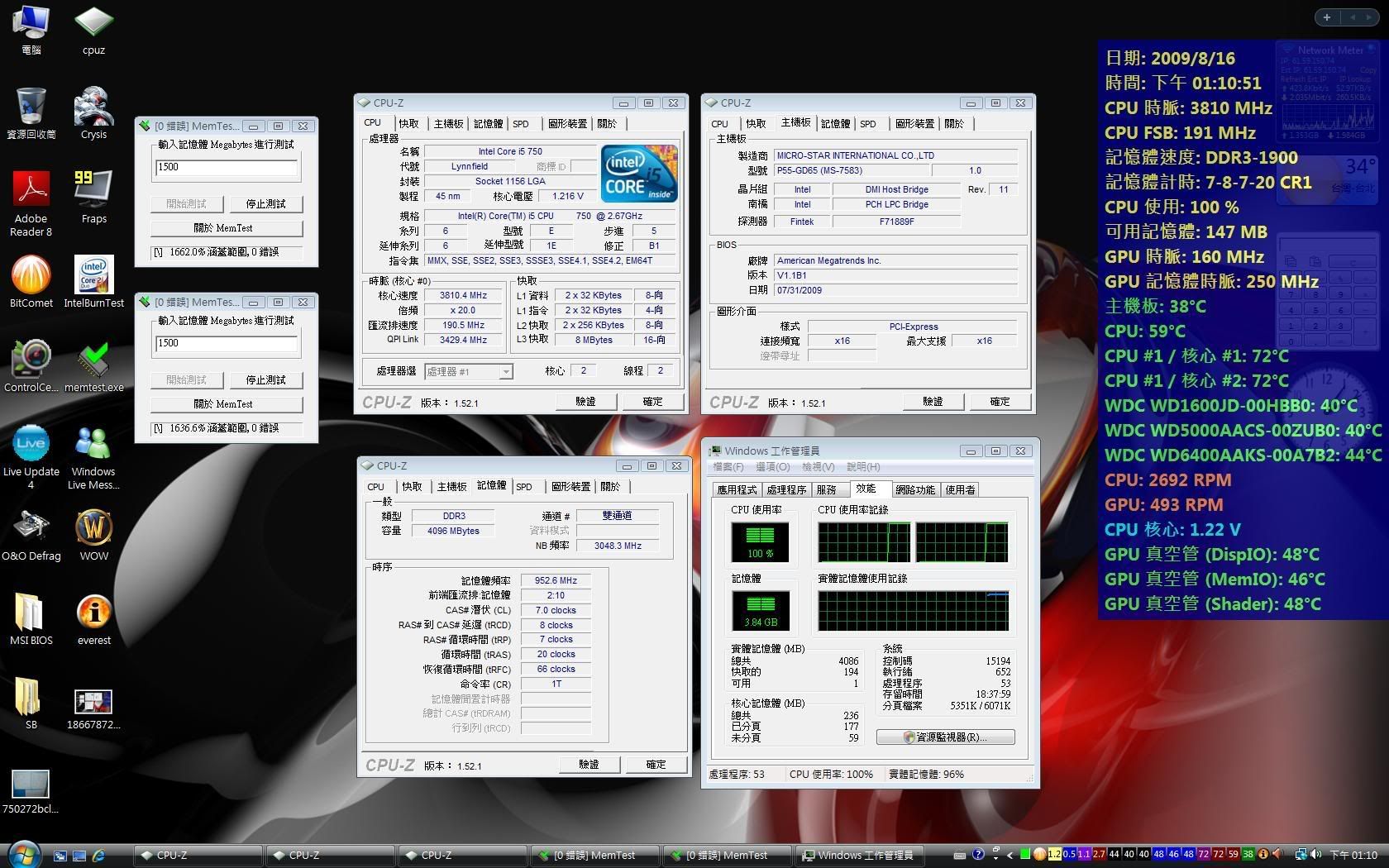The height and width of the screenshot is (868, 1389).
Task: Launch memtest.exe desktop icon
Action: click(x=93, y=366)
